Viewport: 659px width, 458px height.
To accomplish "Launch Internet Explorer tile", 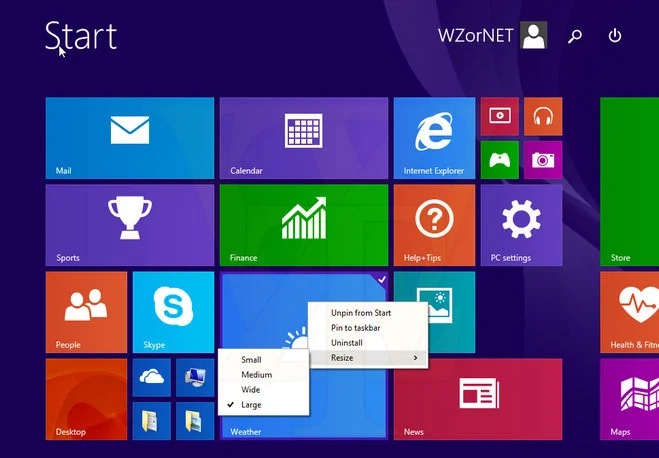I will 435,138.
